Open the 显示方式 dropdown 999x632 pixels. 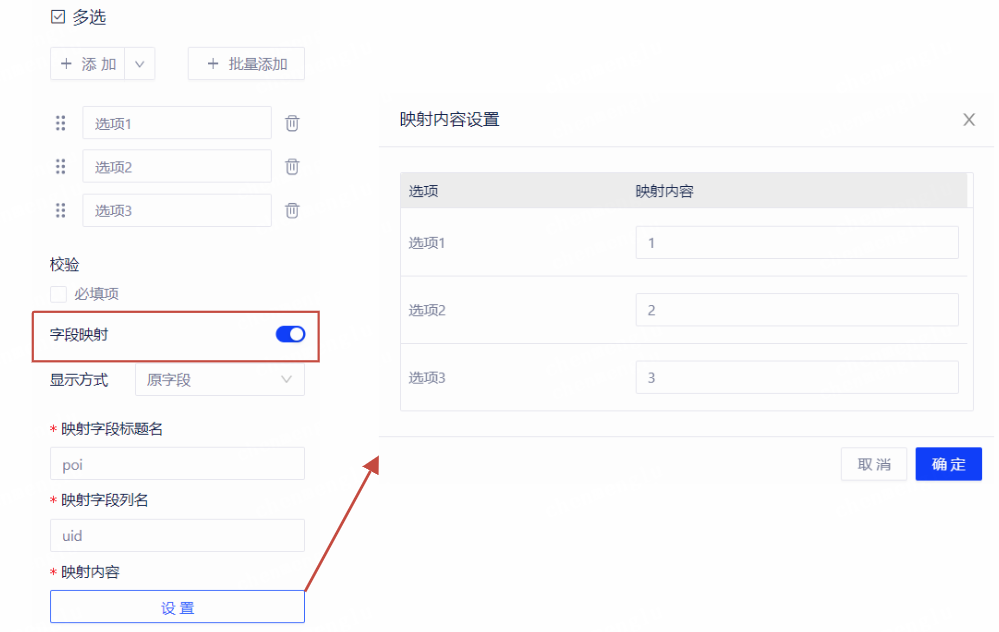coord(219,380)
